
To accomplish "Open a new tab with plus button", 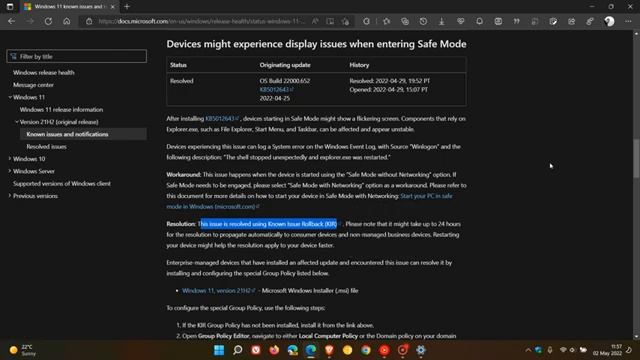I will pos(127,7).
